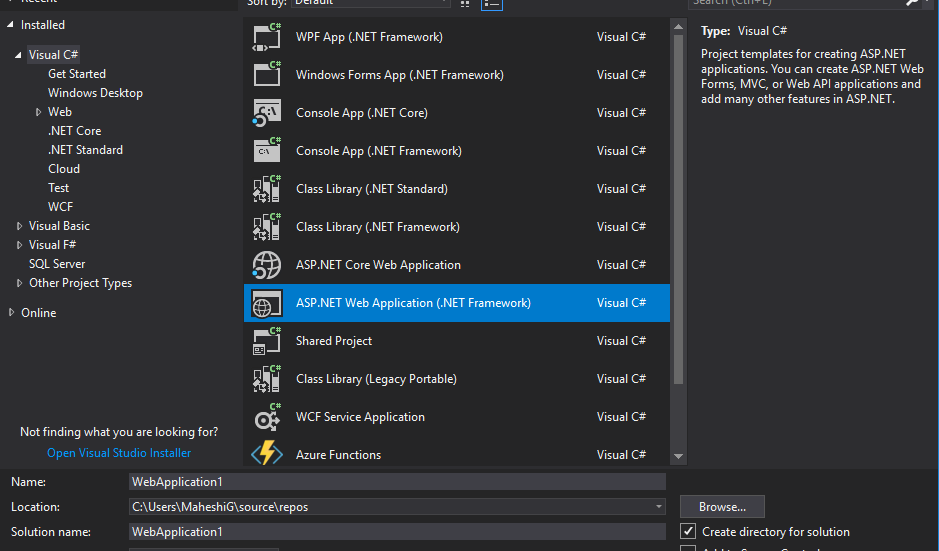Click the Browse... button
Image resolution: width=939 pixels, height=551 pixels.
[x=722, y=507]
